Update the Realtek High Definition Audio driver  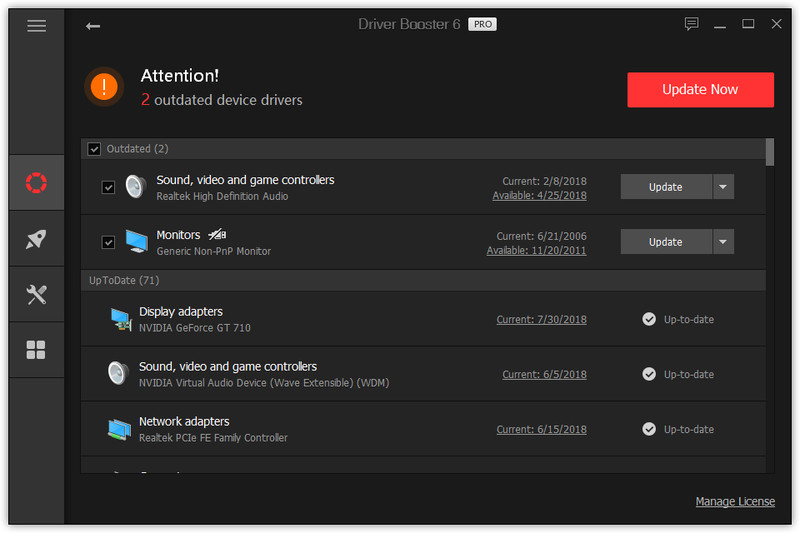pos(666,187)
